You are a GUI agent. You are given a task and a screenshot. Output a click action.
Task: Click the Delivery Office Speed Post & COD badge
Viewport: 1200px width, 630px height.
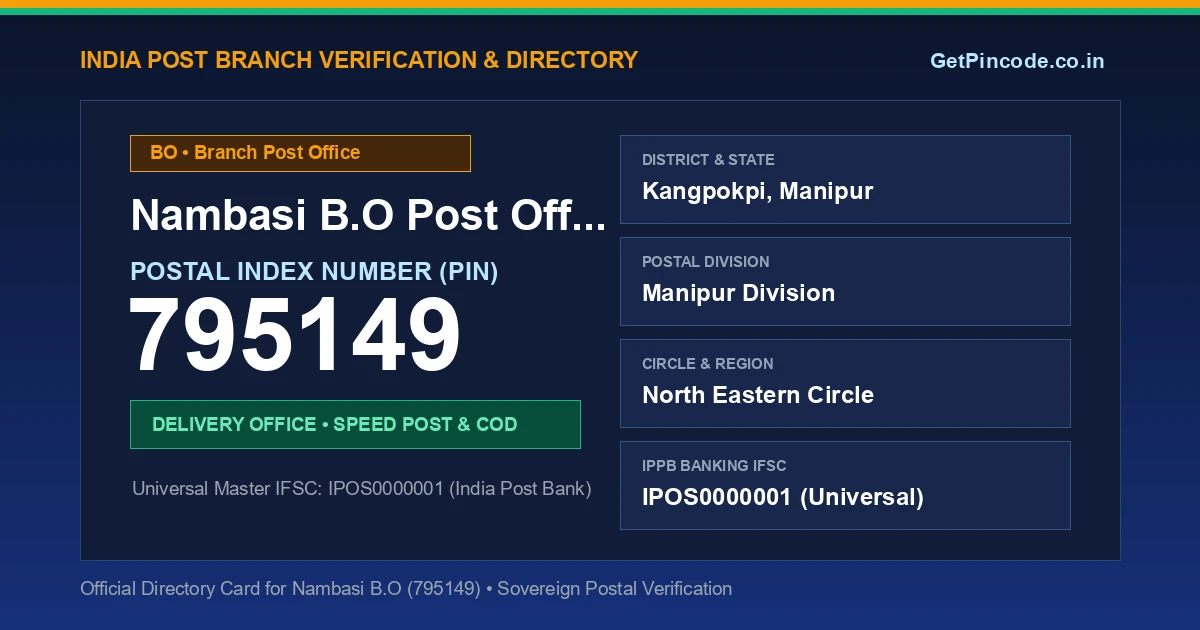point(355,424)
